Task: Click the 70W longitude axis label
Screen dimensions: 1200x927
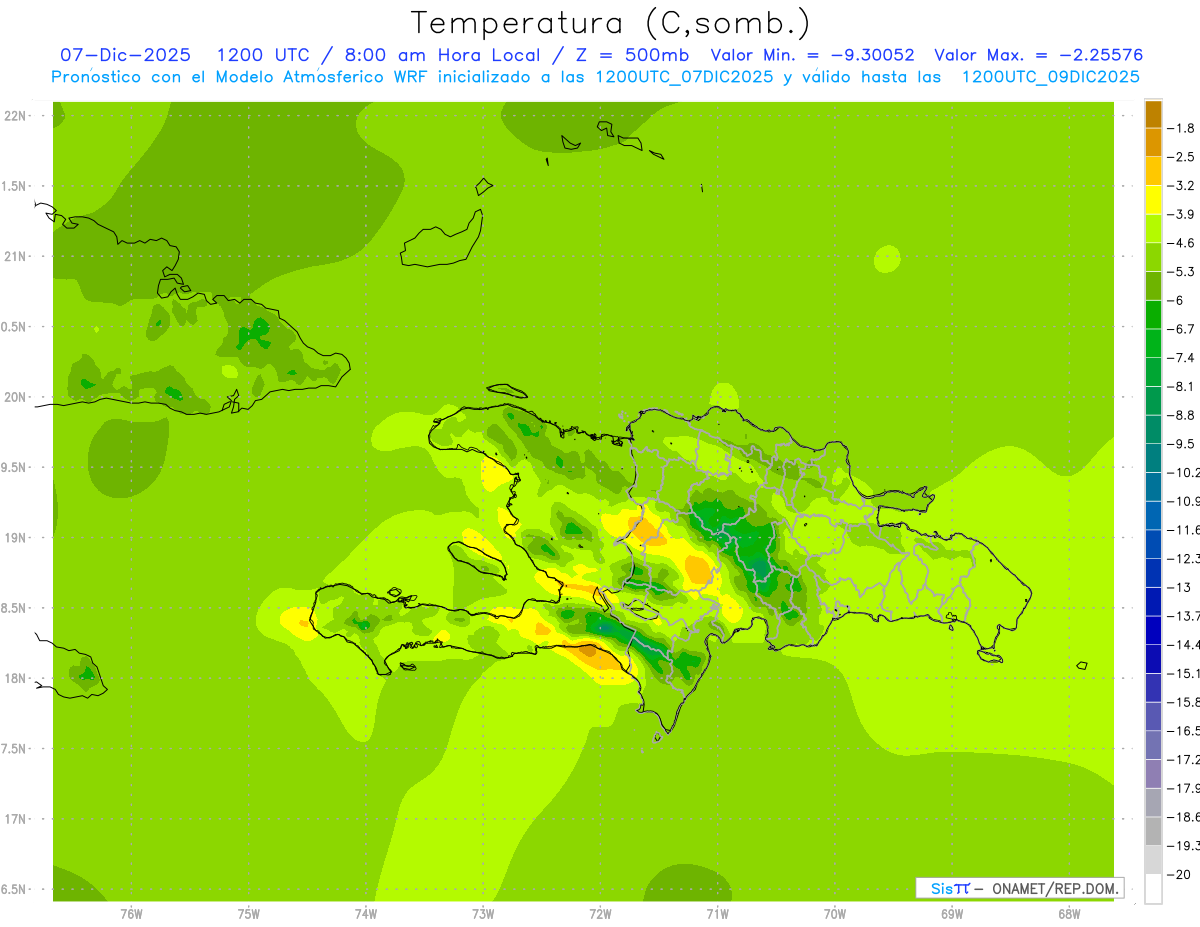Action: (835, 914)
